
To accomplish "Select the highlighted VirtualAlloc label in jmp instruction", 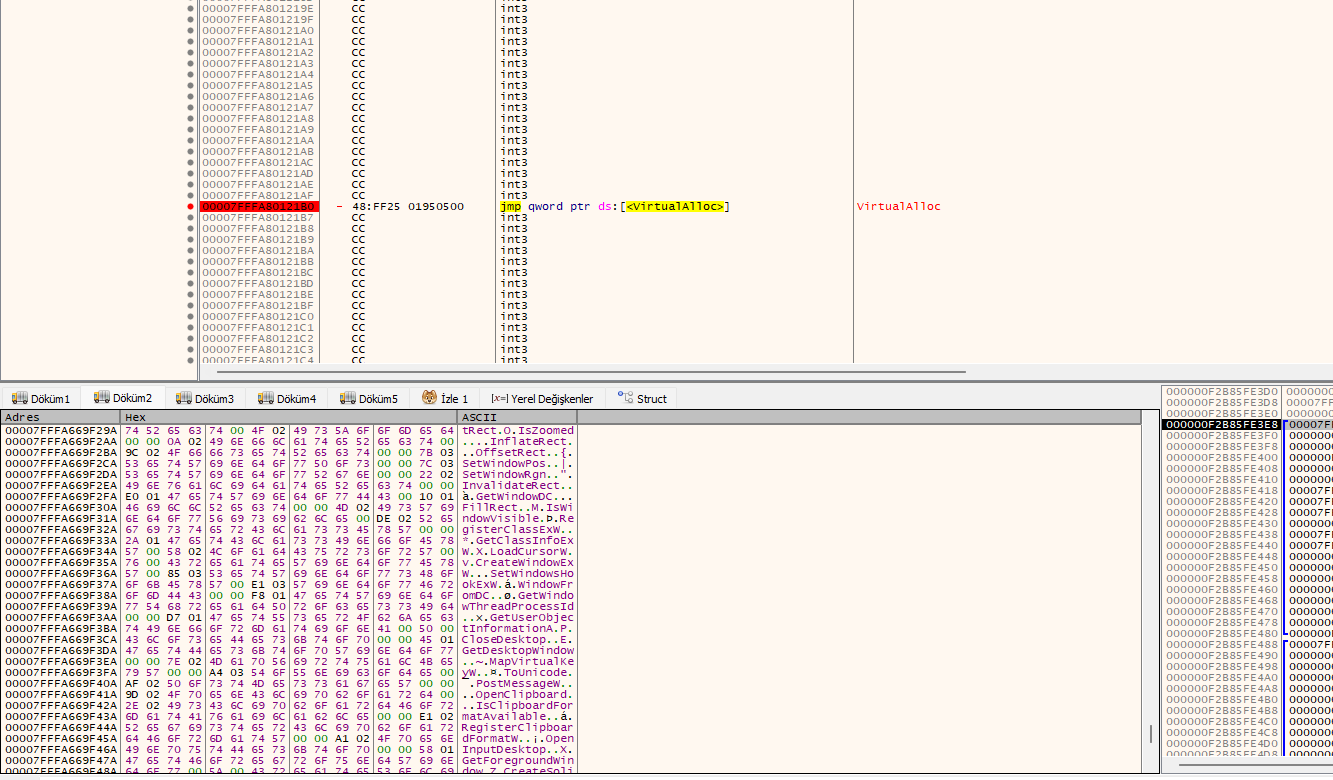I will (675, 206).
